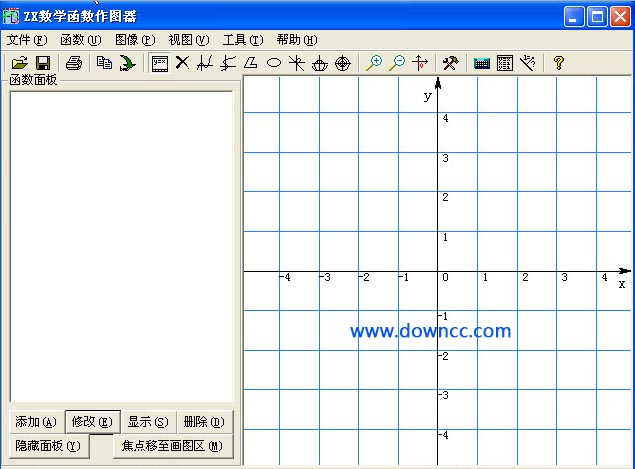
Task: Click the yellow question mark help icon
Action: [x=559, y=63]
